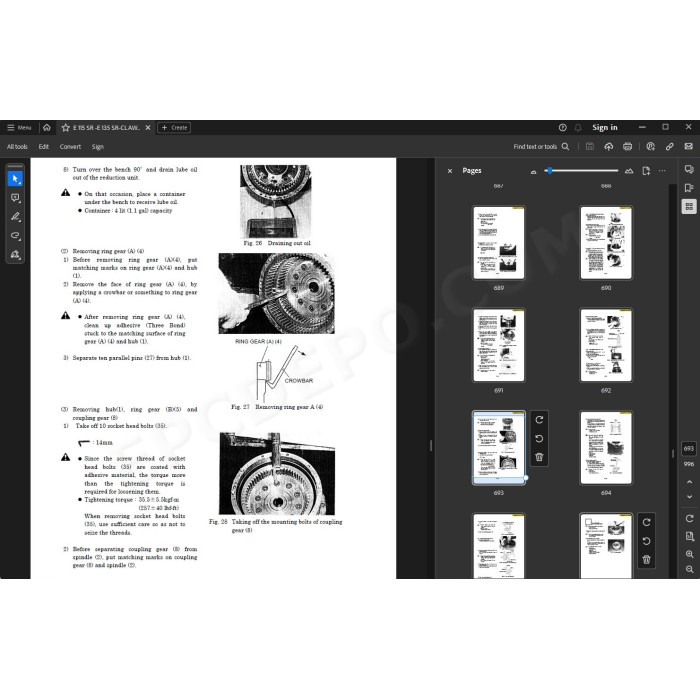Open the Pages panel more options menu
Screen dimensions: 700x700
pyautogui.click(x=662, y=171)
